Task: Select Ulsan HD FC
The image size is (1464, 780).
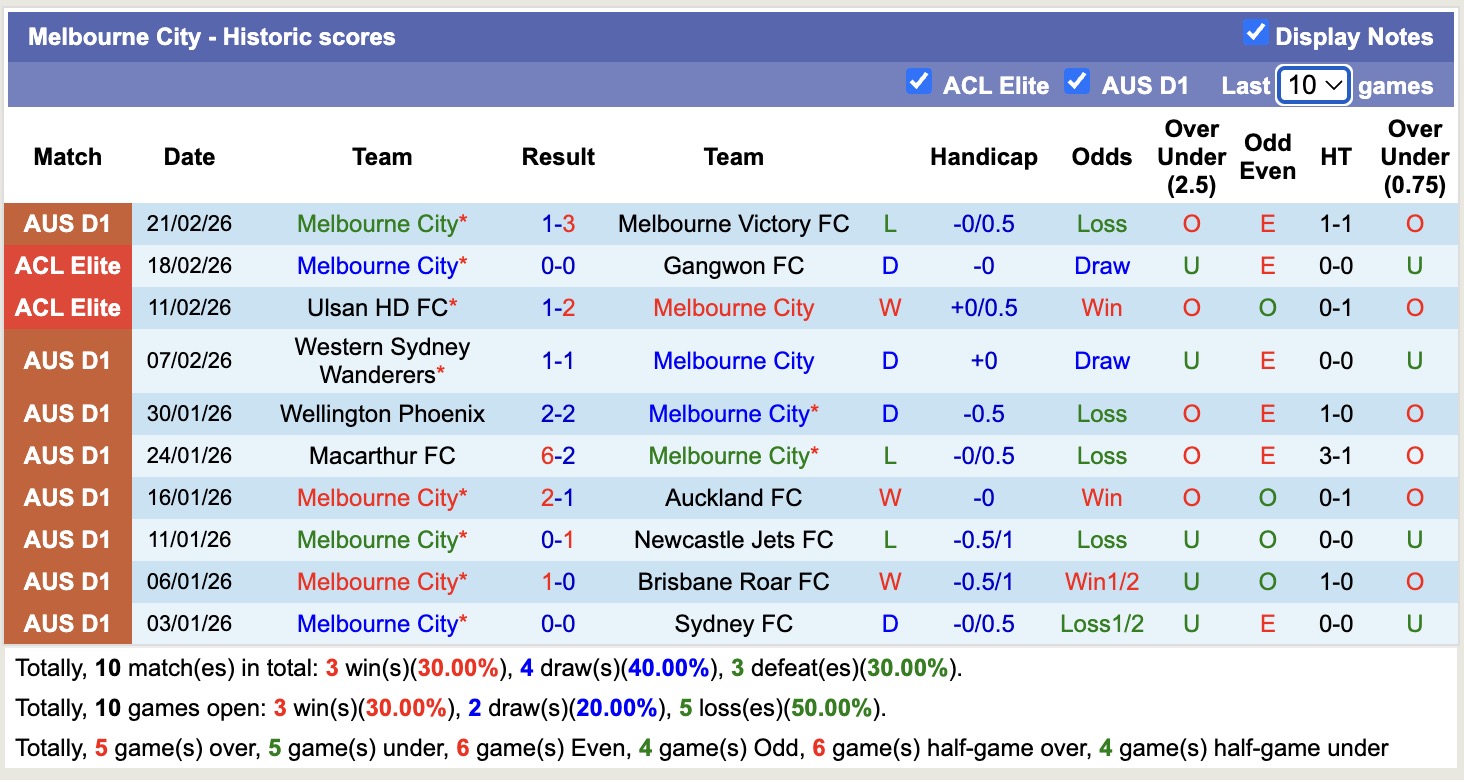Action: [378, 308]
